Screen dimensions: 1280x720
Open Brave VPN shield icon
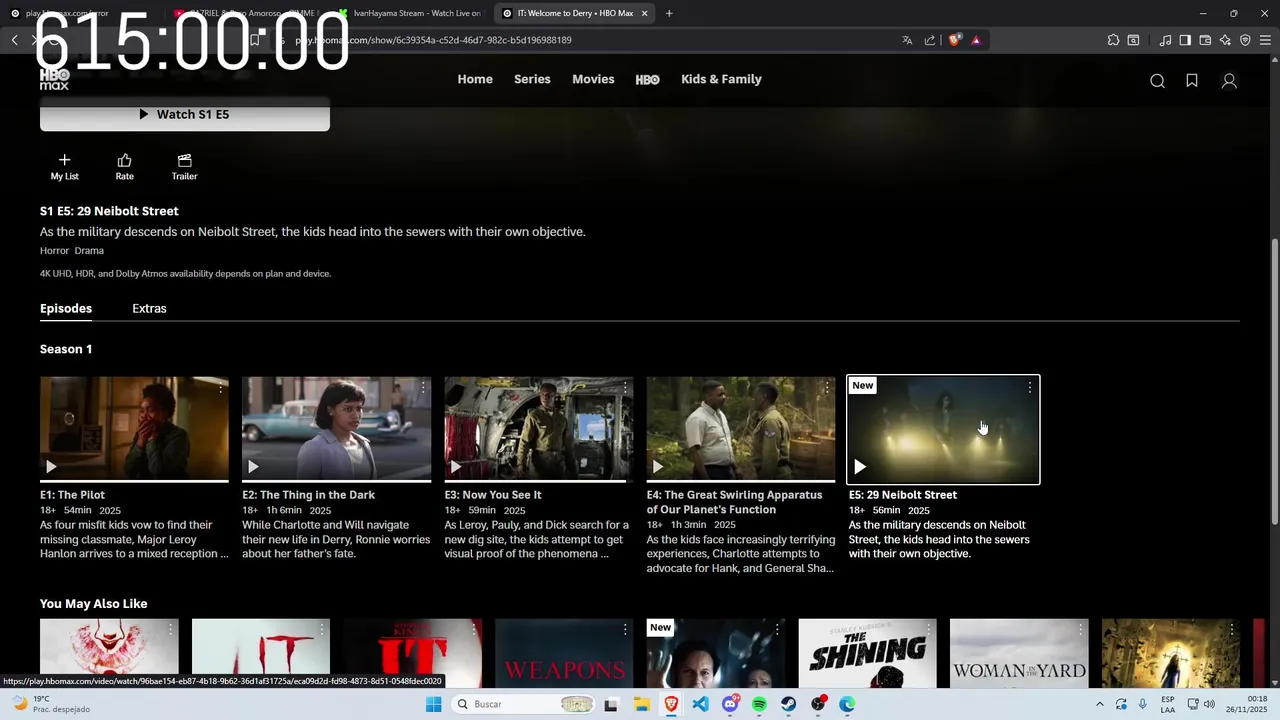(1245, 40)
